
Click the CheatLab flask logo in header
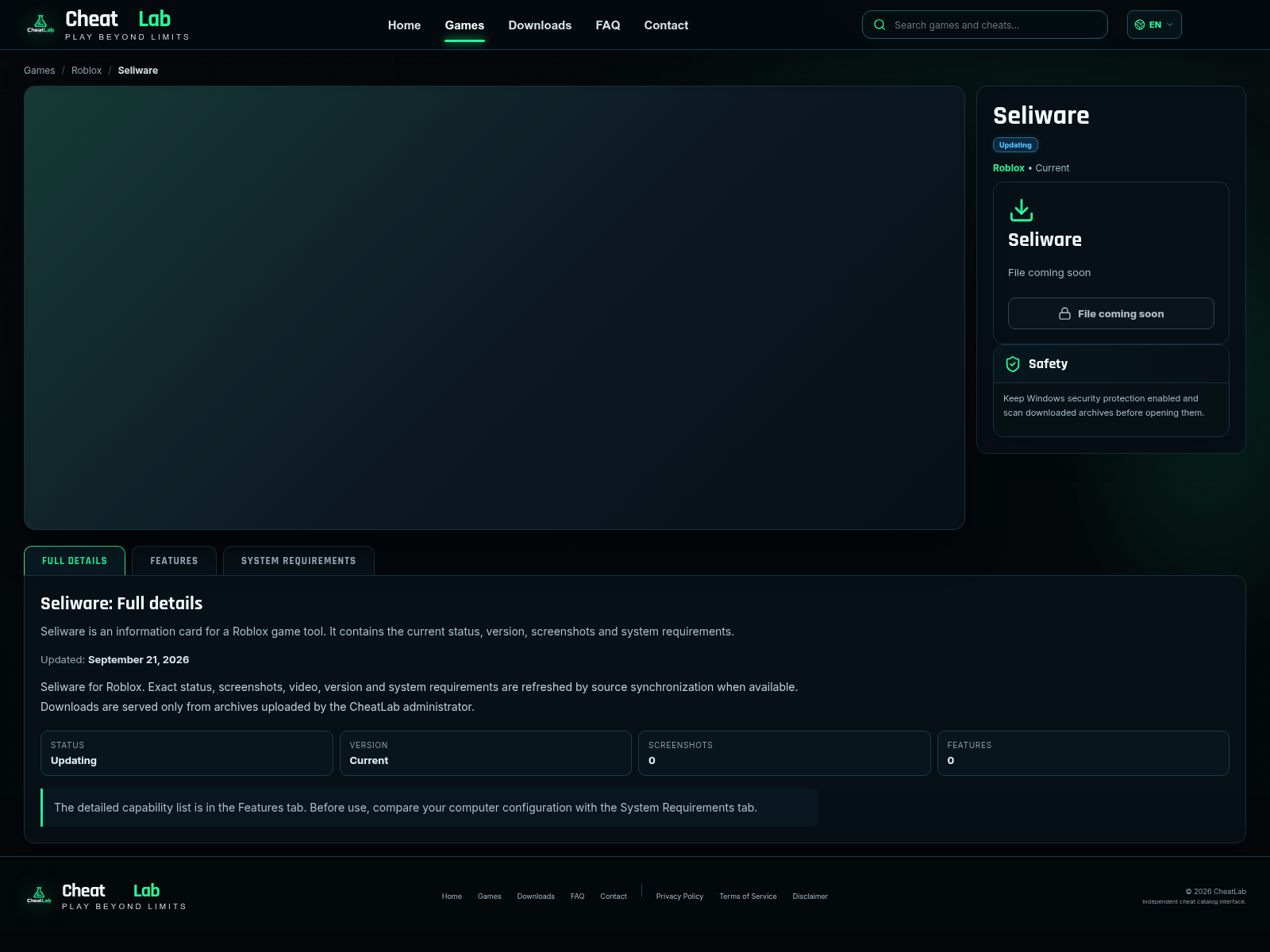40,25
